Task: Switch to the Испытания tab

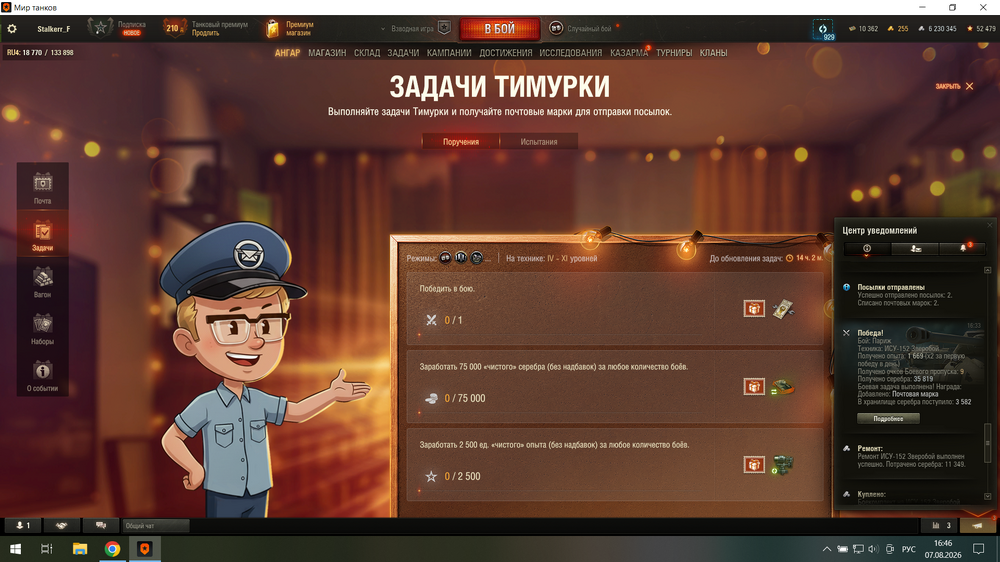Action: click(x=539, y=142)
